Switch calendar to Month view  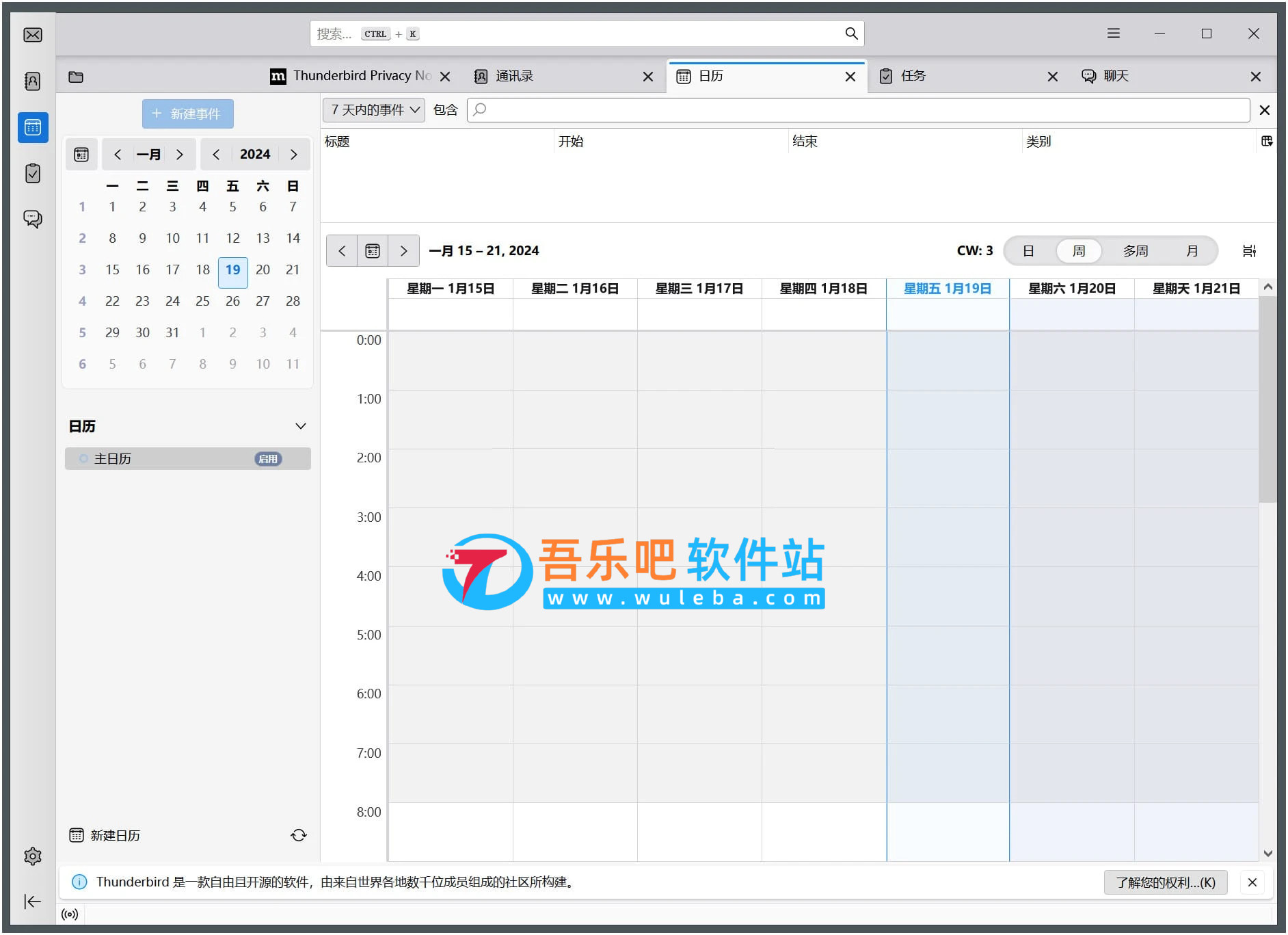click(x=1192, y=251)
